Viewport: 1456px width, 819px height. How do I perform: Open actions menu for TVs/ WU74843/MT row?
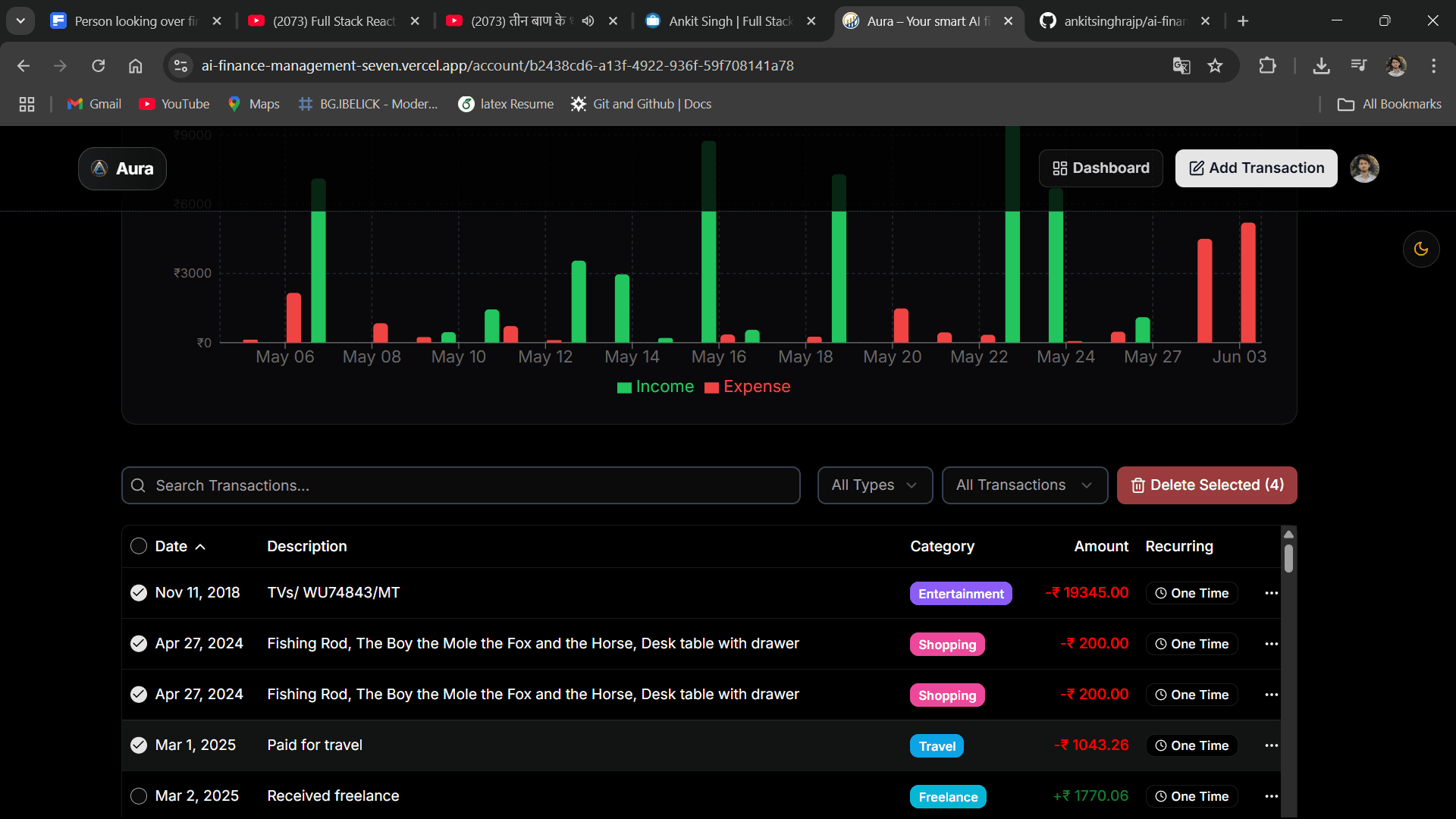[x=1272, y=593]
